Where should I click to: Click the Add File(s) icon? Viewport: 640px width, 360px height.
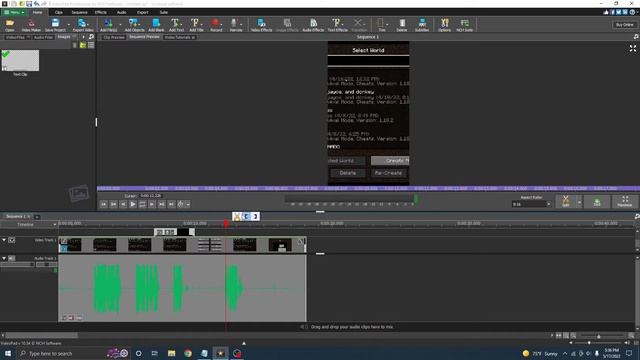108,25
